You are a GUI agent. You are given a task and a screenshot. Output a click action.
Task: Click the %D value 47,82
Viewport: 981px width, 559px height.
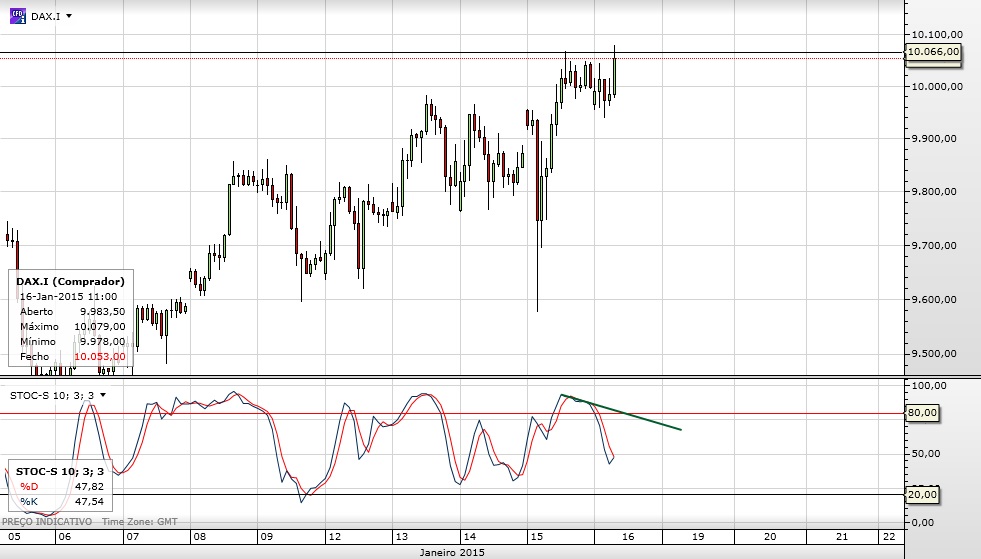(89, 486)
